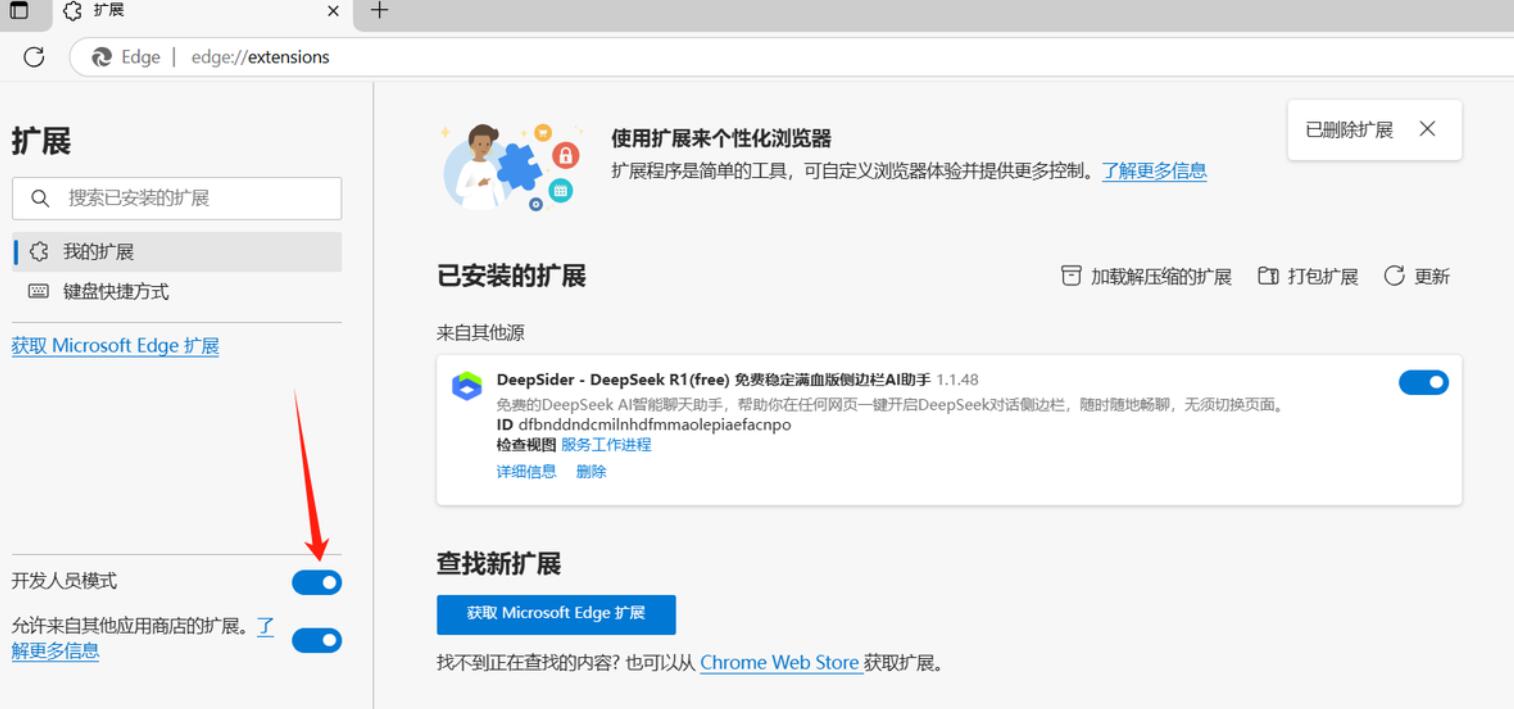Click the 使用扩展来个性化浏览器 heading

721,138
